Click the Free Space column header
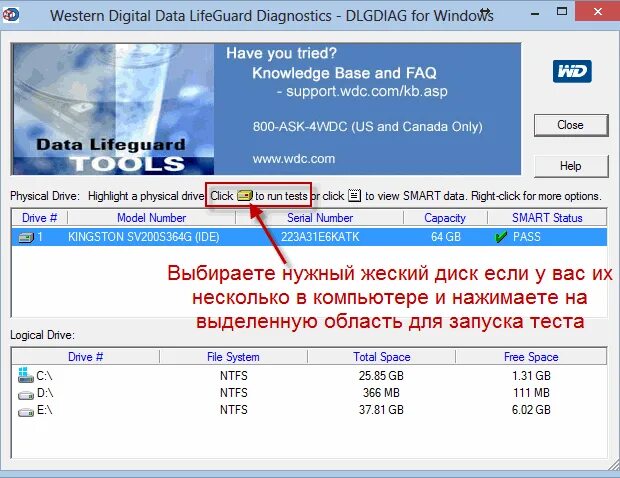The height and width of the screenshot is (478, 620). pos(531,357)
